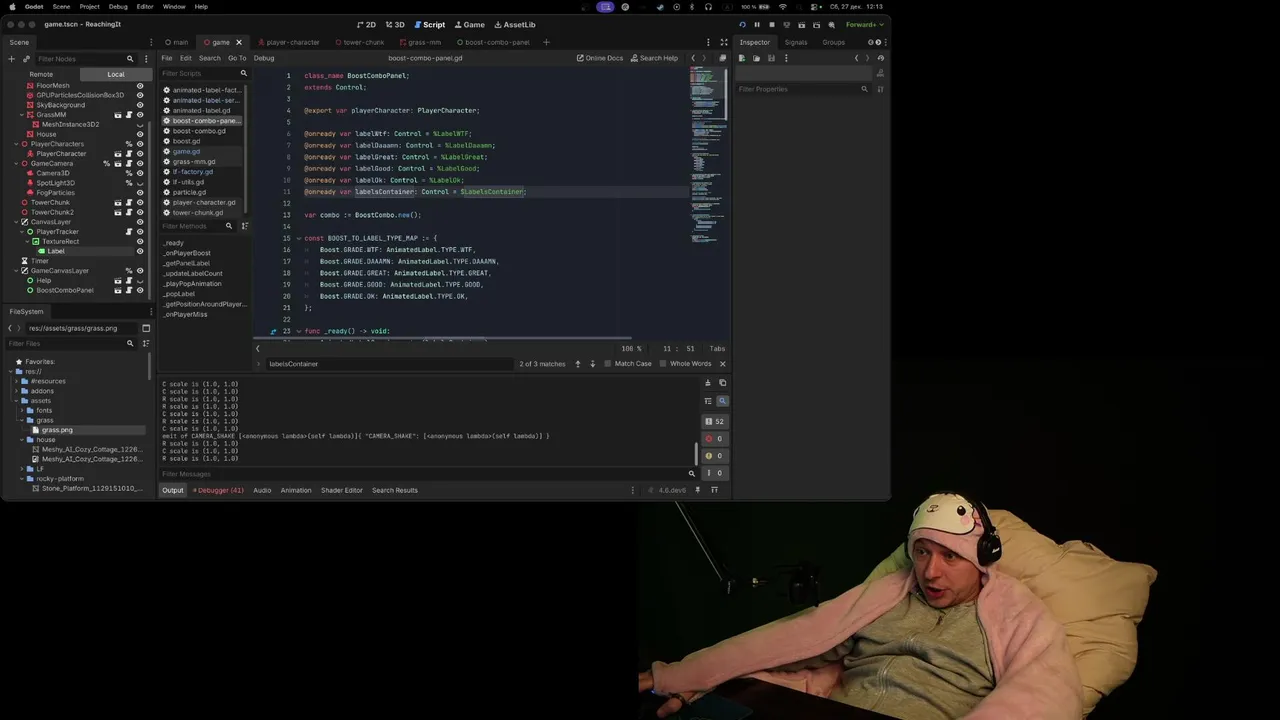Switch to 3D workspace

click(395, 24)
